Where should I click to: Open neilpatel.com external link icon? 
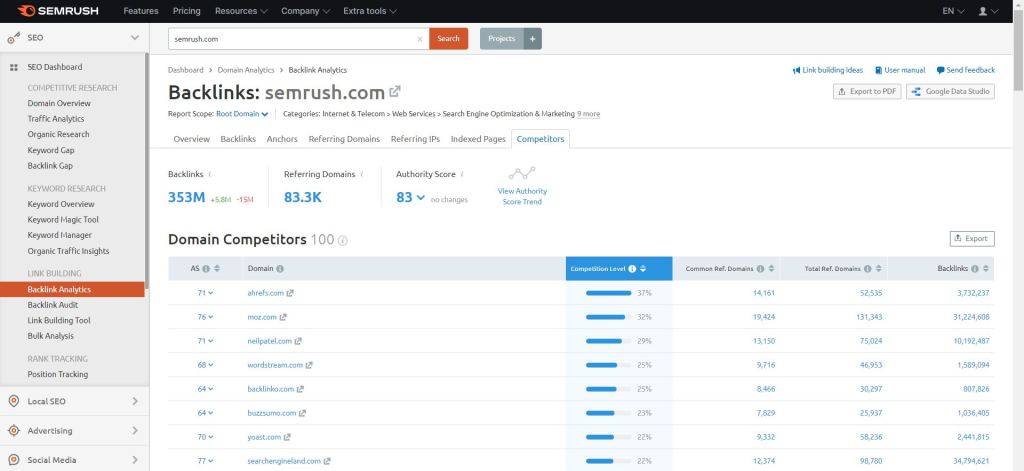coord(298,341)
